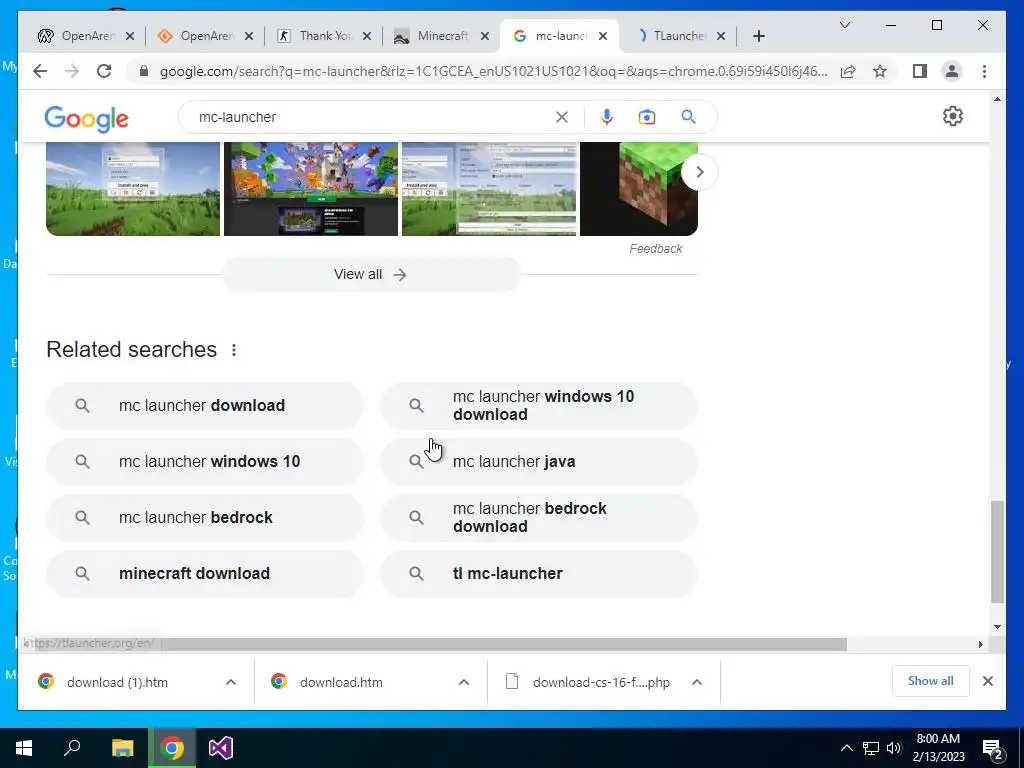Image resolution: width=1024 pixels, height=768 pixels.
Task: Switch to the Thank You tab
Action: [x=323, y=36]
